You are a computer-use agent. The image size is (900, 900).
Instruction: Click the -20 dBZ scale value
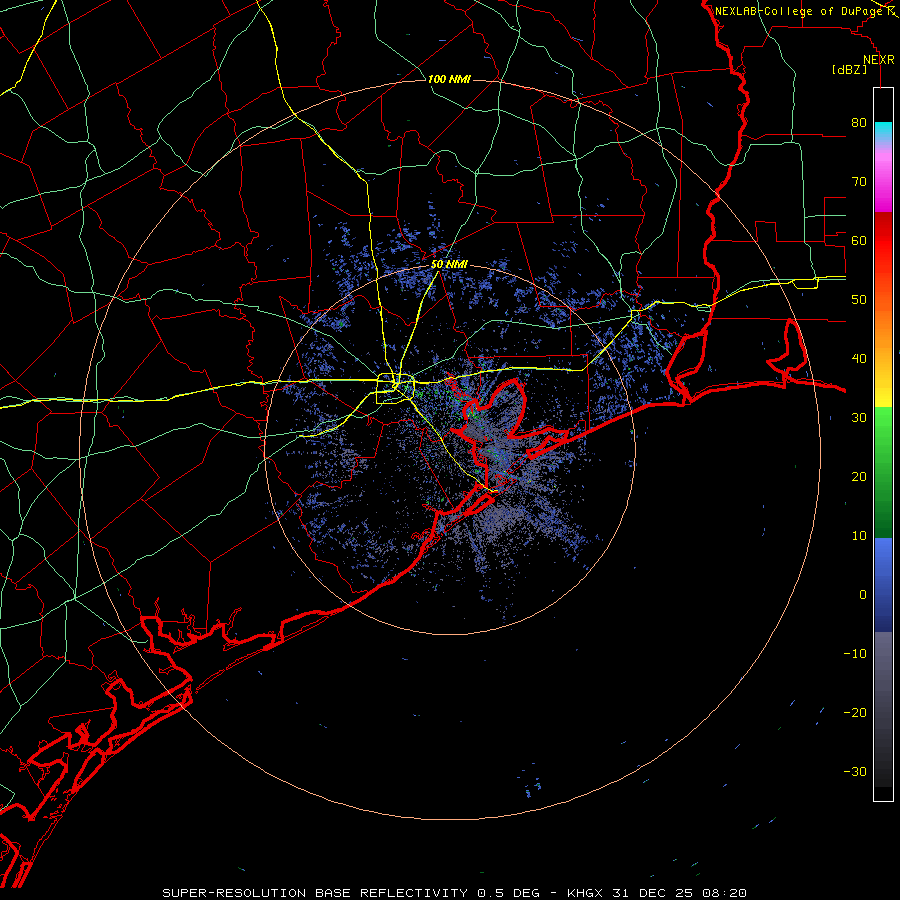click(x=855, y=712)
